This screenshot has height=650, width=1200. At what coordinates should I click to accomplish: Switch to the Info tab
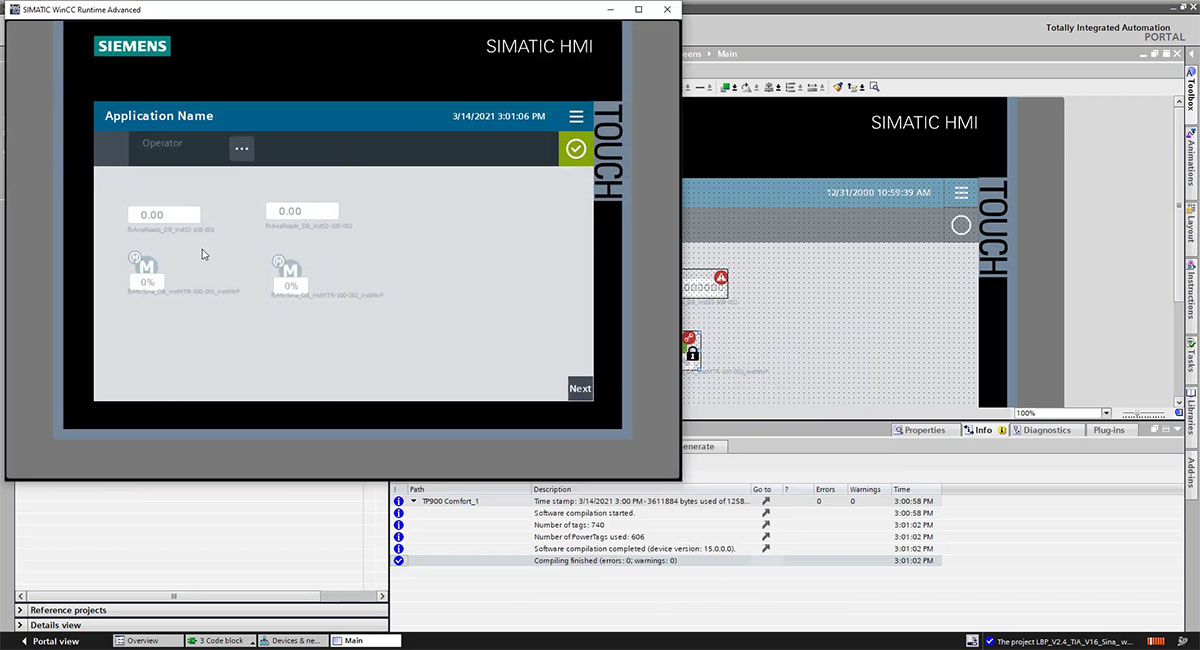point(984,430)
